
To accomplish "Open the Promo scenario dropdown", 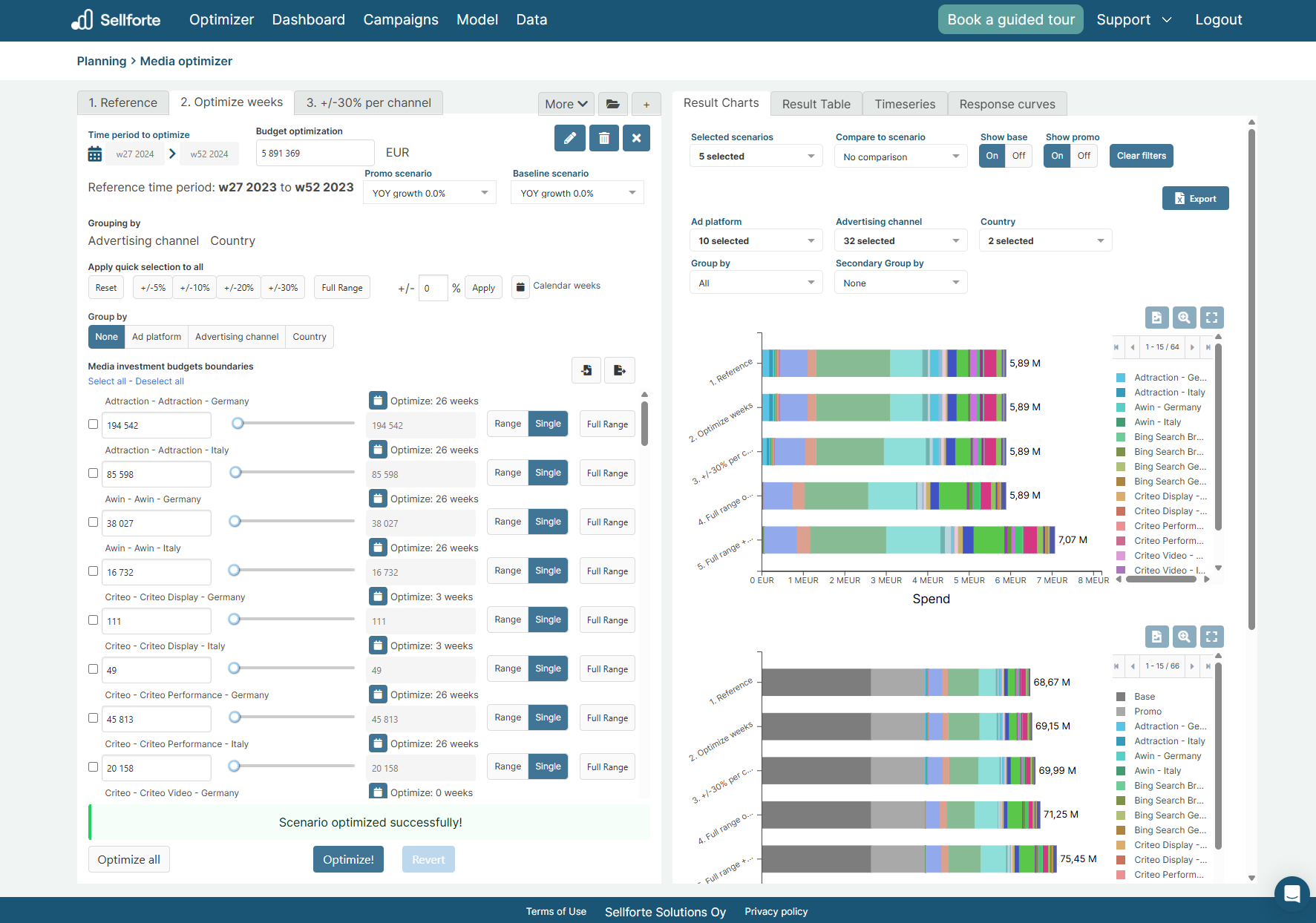I will coord(430,193).
